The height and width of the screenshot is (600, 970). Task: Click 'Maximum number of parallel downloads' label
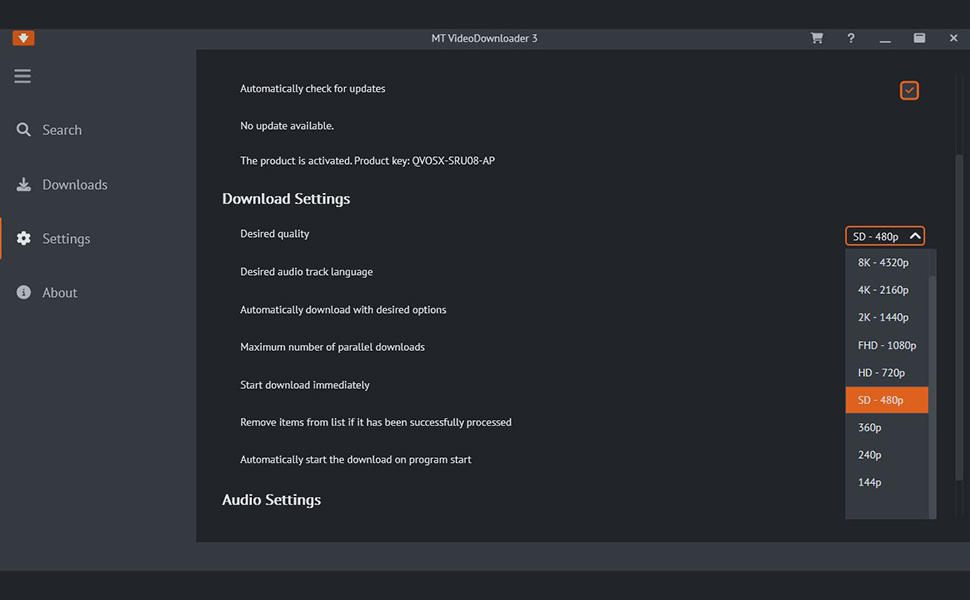[x=332, y=347]
